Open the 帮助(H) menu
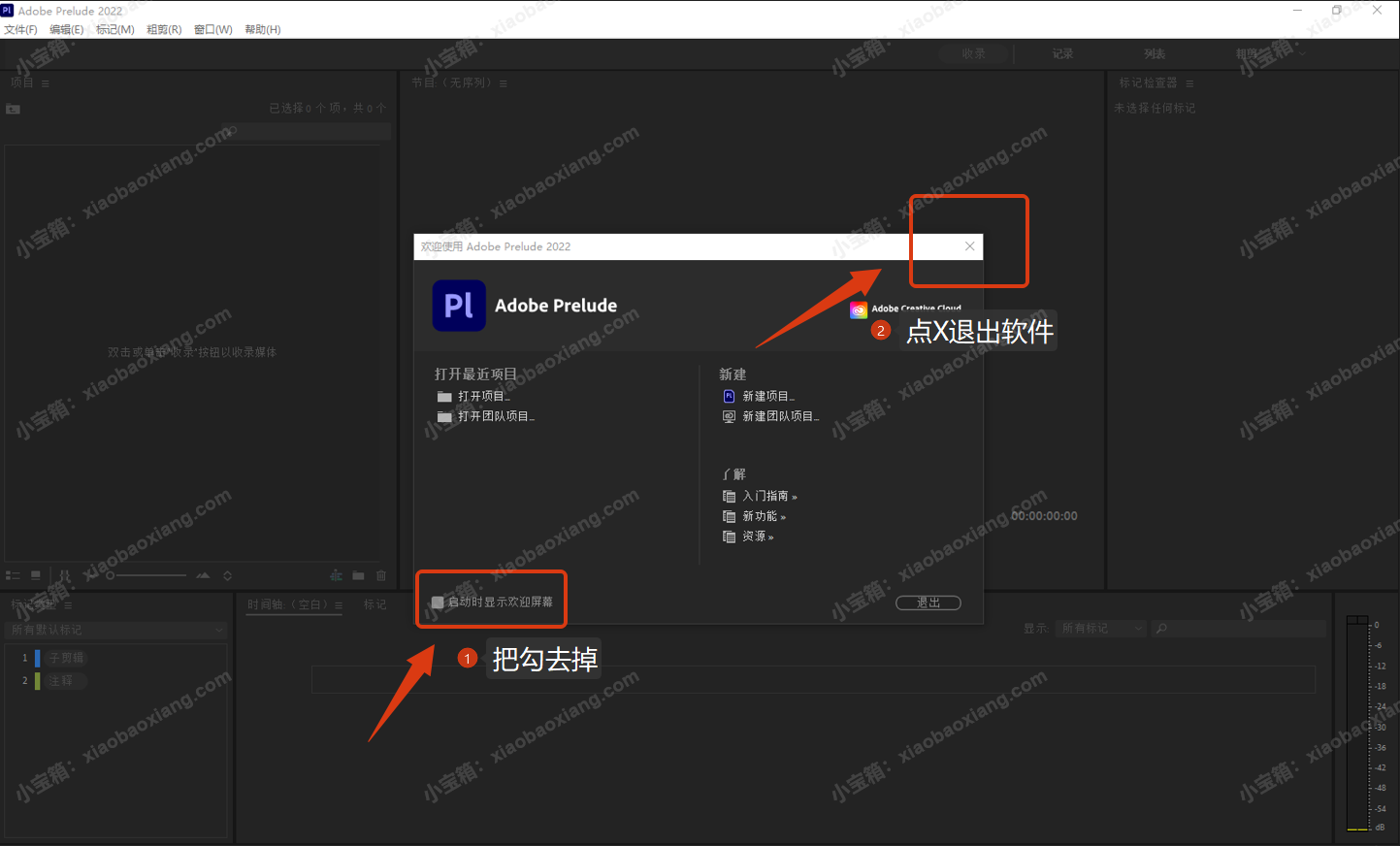 coord(262,29)
